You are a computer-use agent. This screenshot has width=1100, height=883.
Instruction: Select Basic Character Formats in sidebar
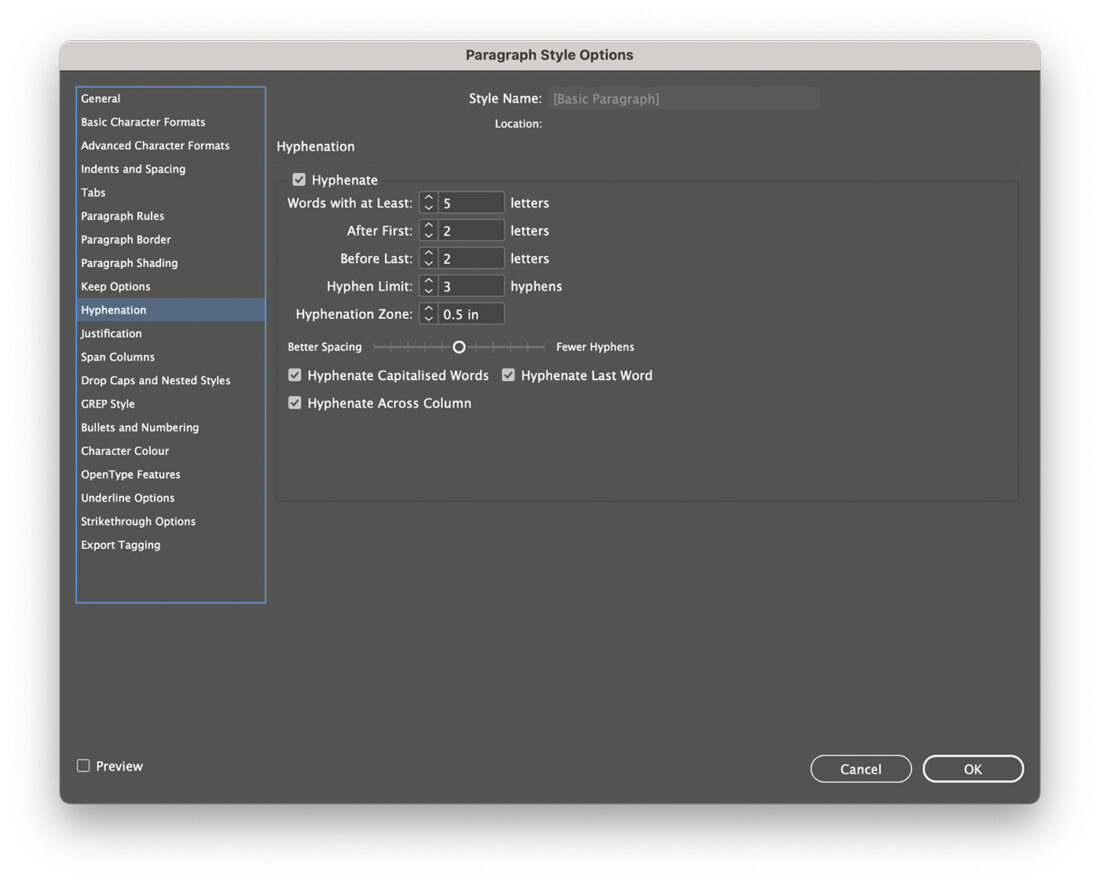142,121
